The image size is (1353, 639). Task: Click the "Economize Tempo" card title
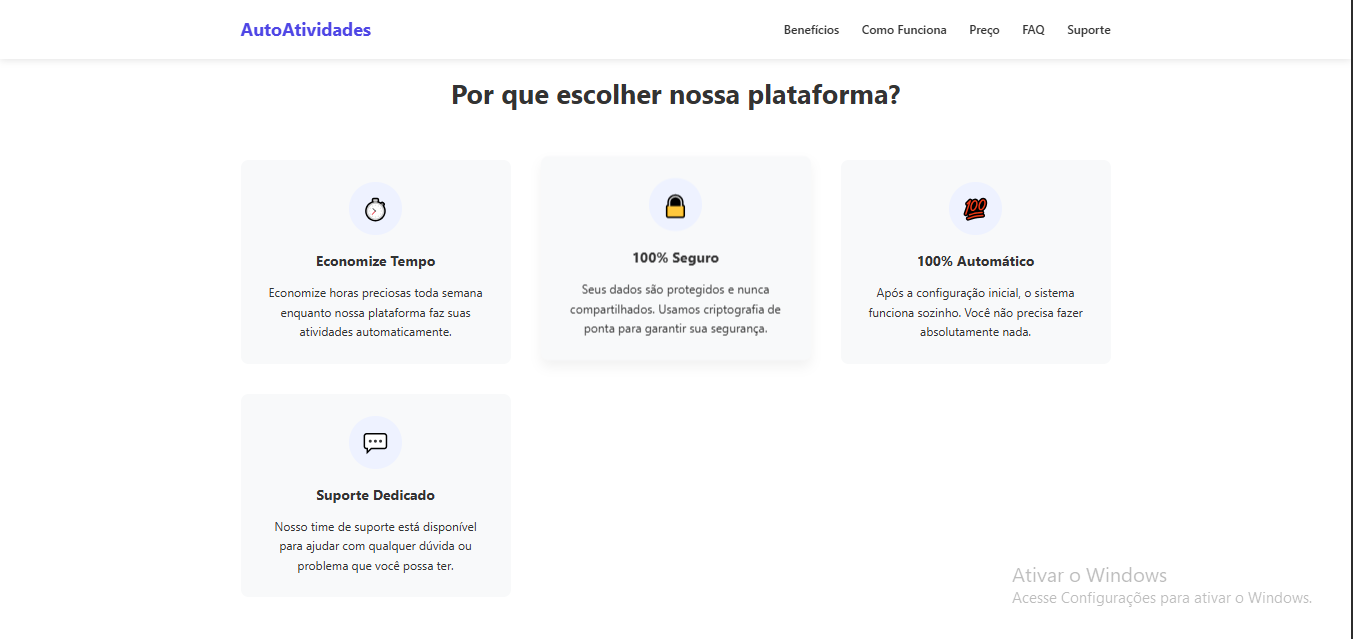(x=376, y=261)
